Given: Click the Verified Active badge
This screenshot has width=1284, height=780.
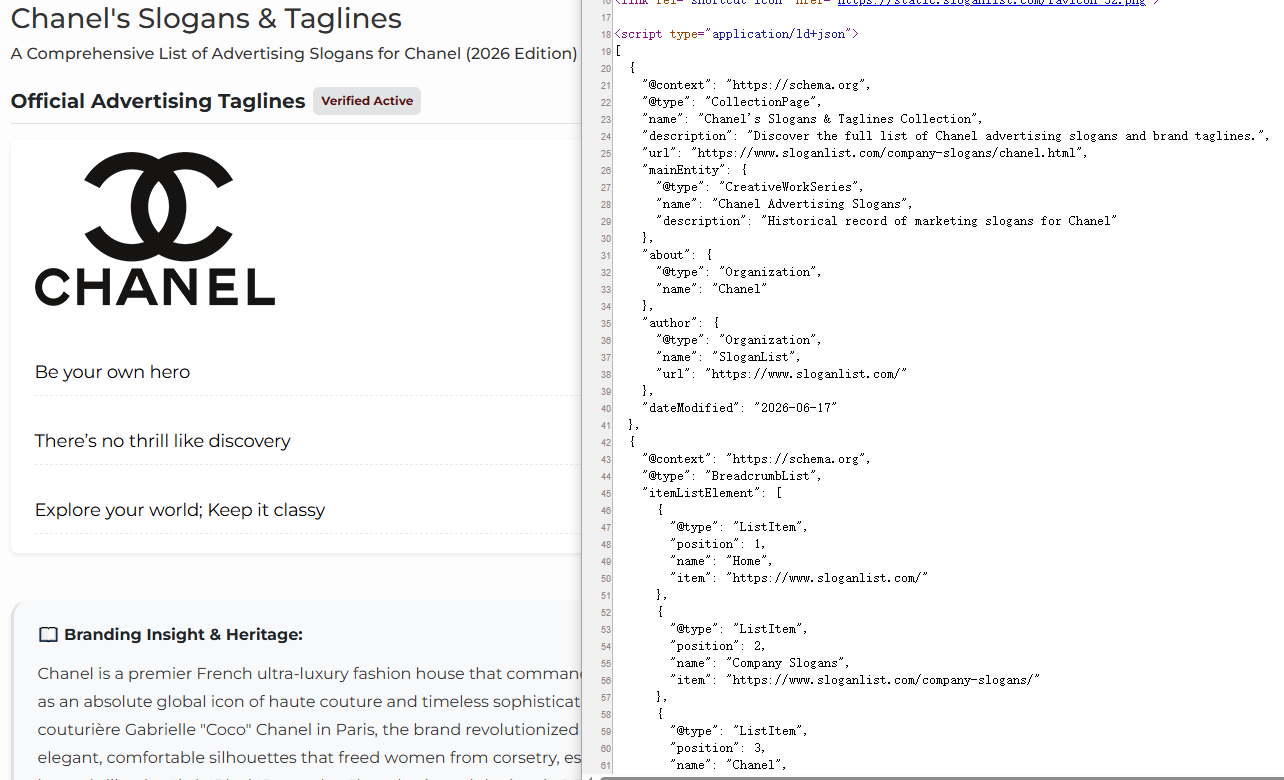Looking at the screenshot, I should tap(367, 101).
